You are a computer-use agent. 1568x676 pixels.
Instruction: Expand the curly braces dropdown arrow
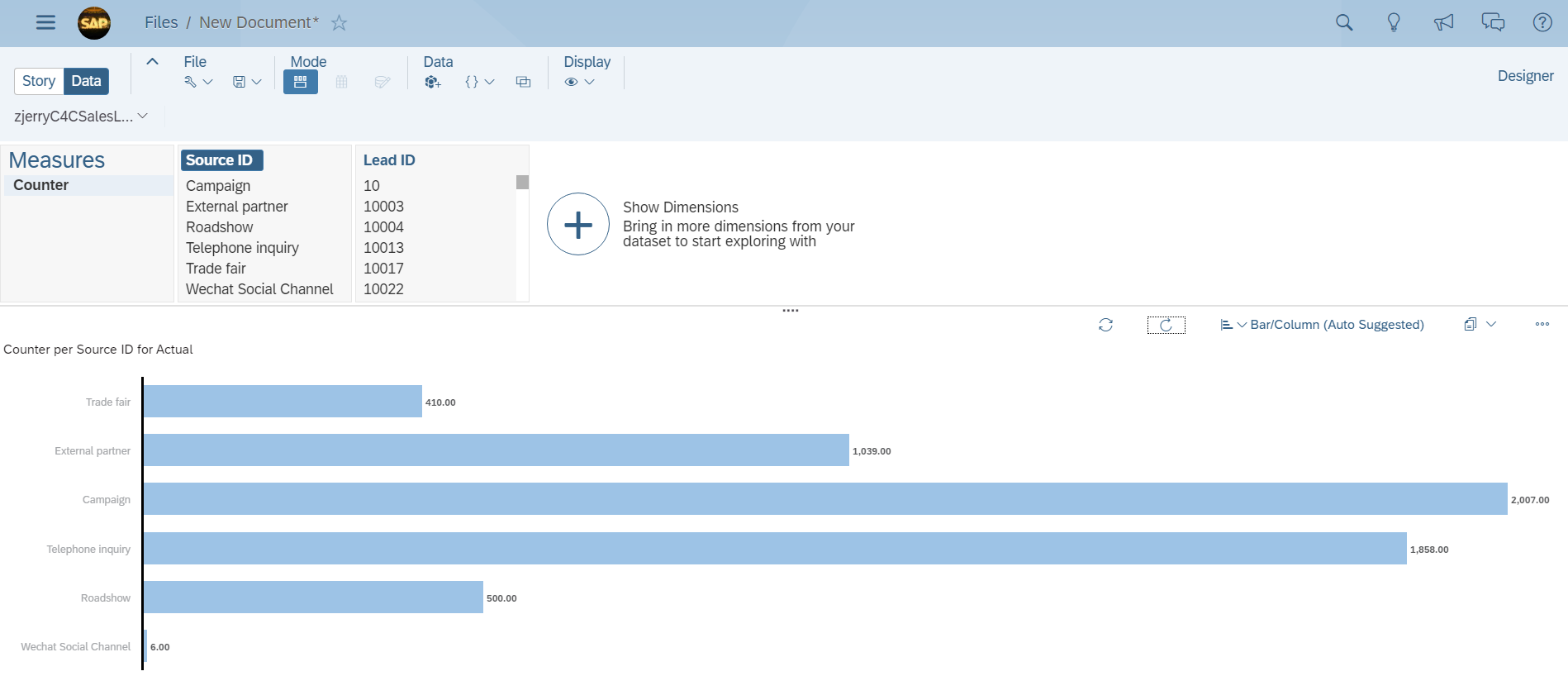pos(489,82)
